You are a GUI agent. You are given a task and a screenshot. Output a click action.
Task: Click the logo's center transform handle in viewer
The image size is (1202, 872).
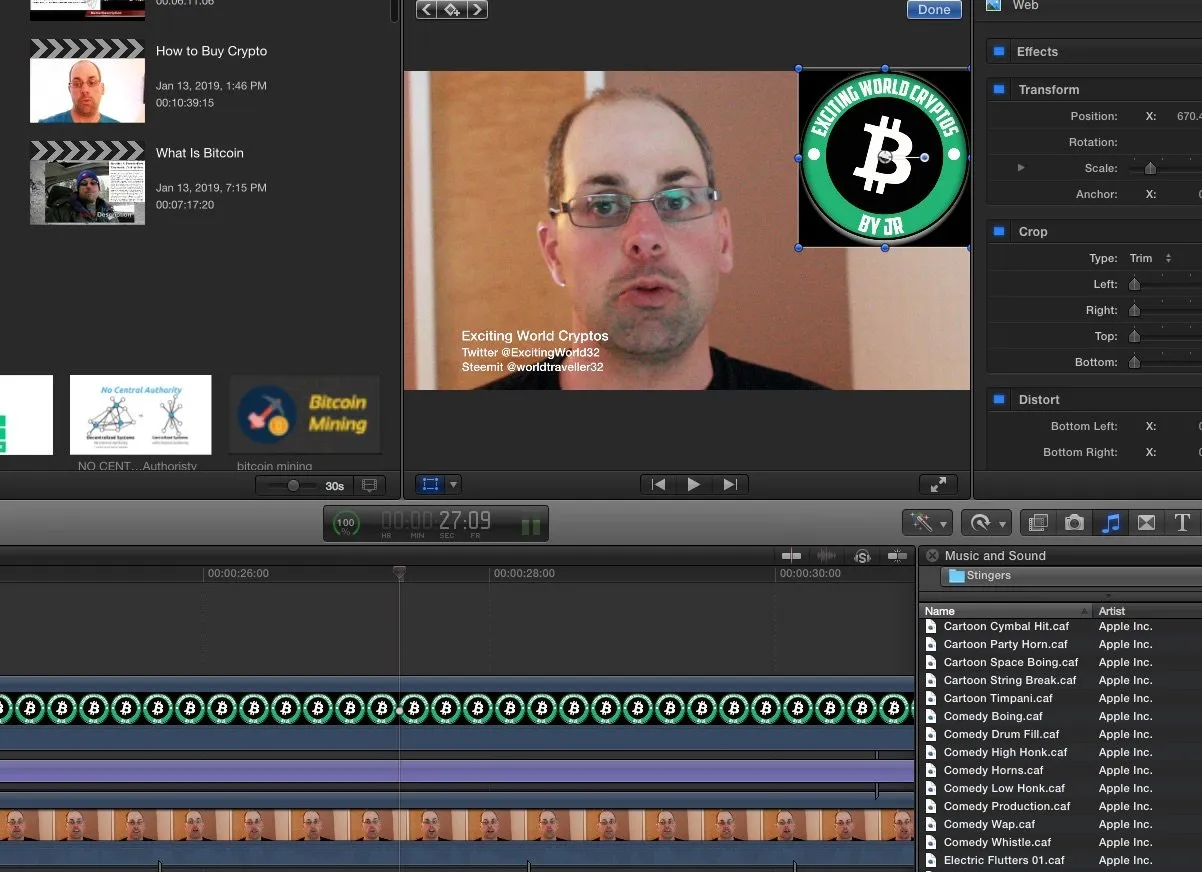pyautogui.click(x=885, y=158)
